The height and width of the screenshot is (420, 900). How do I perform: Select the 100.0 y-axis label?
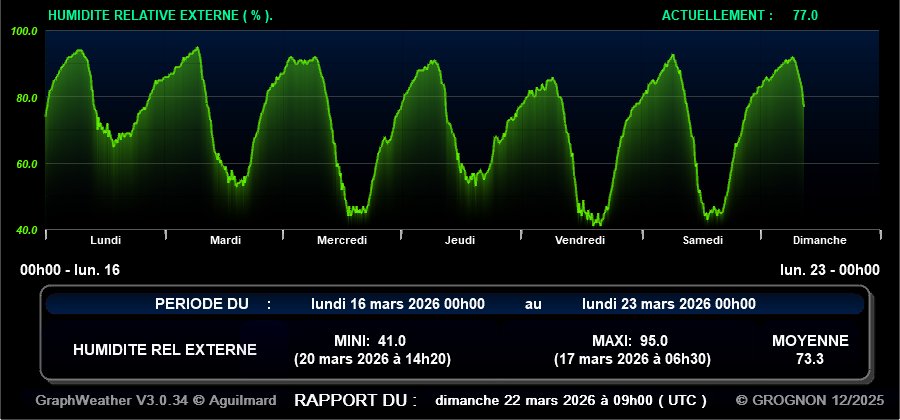25,32
